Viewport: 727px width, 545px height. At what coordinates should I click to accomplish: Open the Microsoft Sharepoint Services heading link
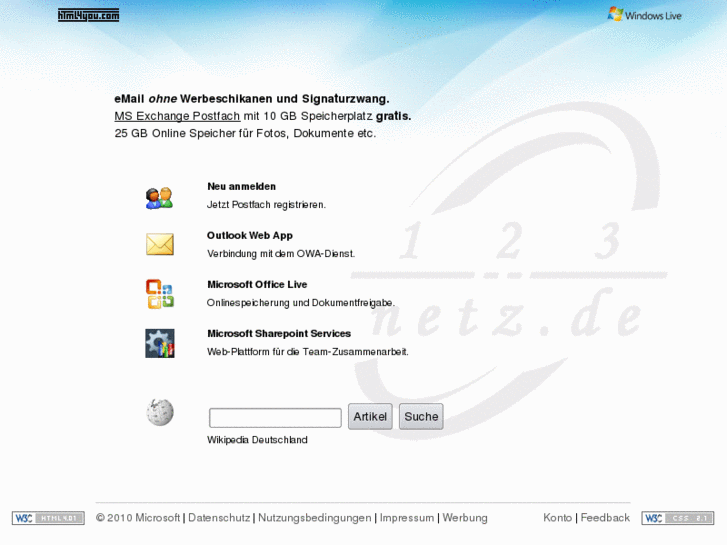pos(279,333)
